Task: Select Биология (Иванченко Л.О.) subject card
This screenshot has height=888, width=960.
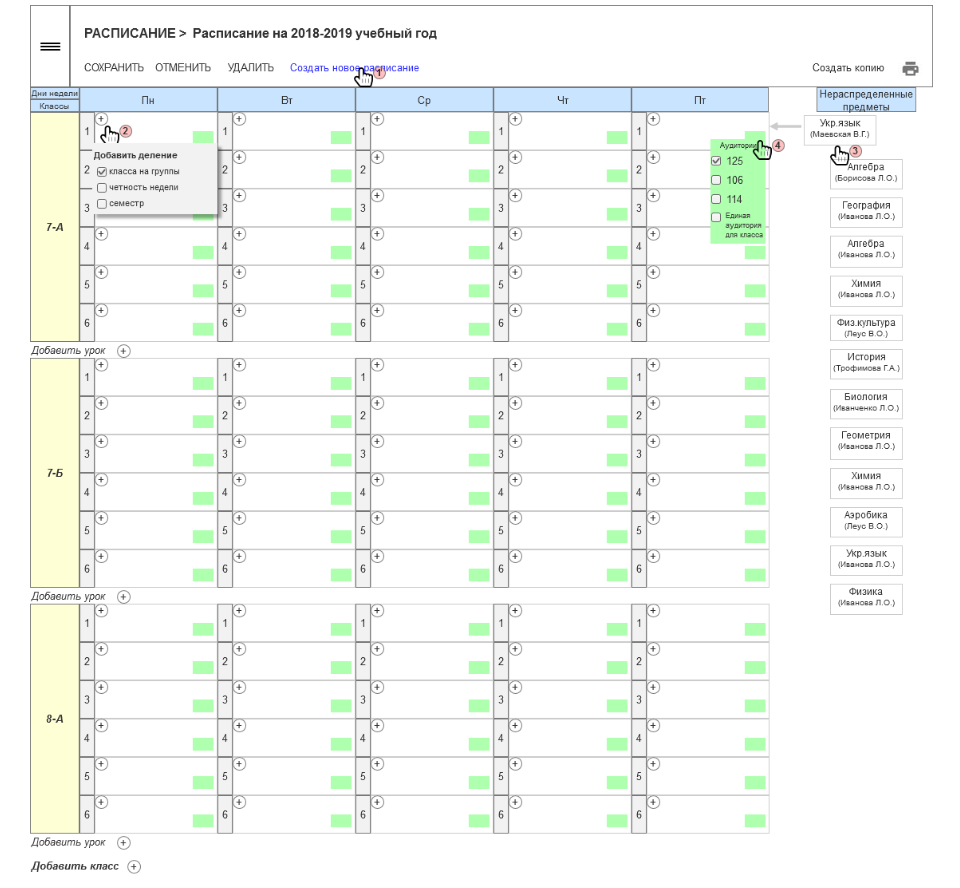Action: [866, 403]
